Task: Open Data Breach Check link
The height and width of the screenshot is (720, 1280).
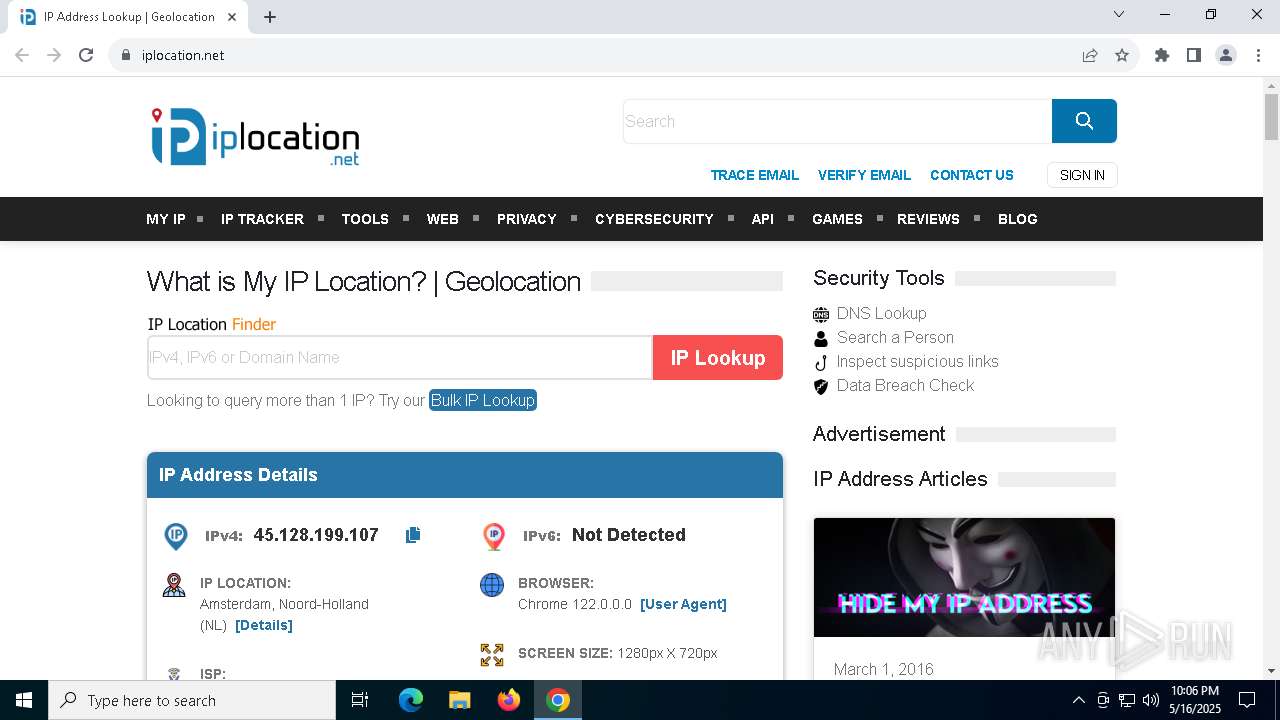Action: (905, 385)
